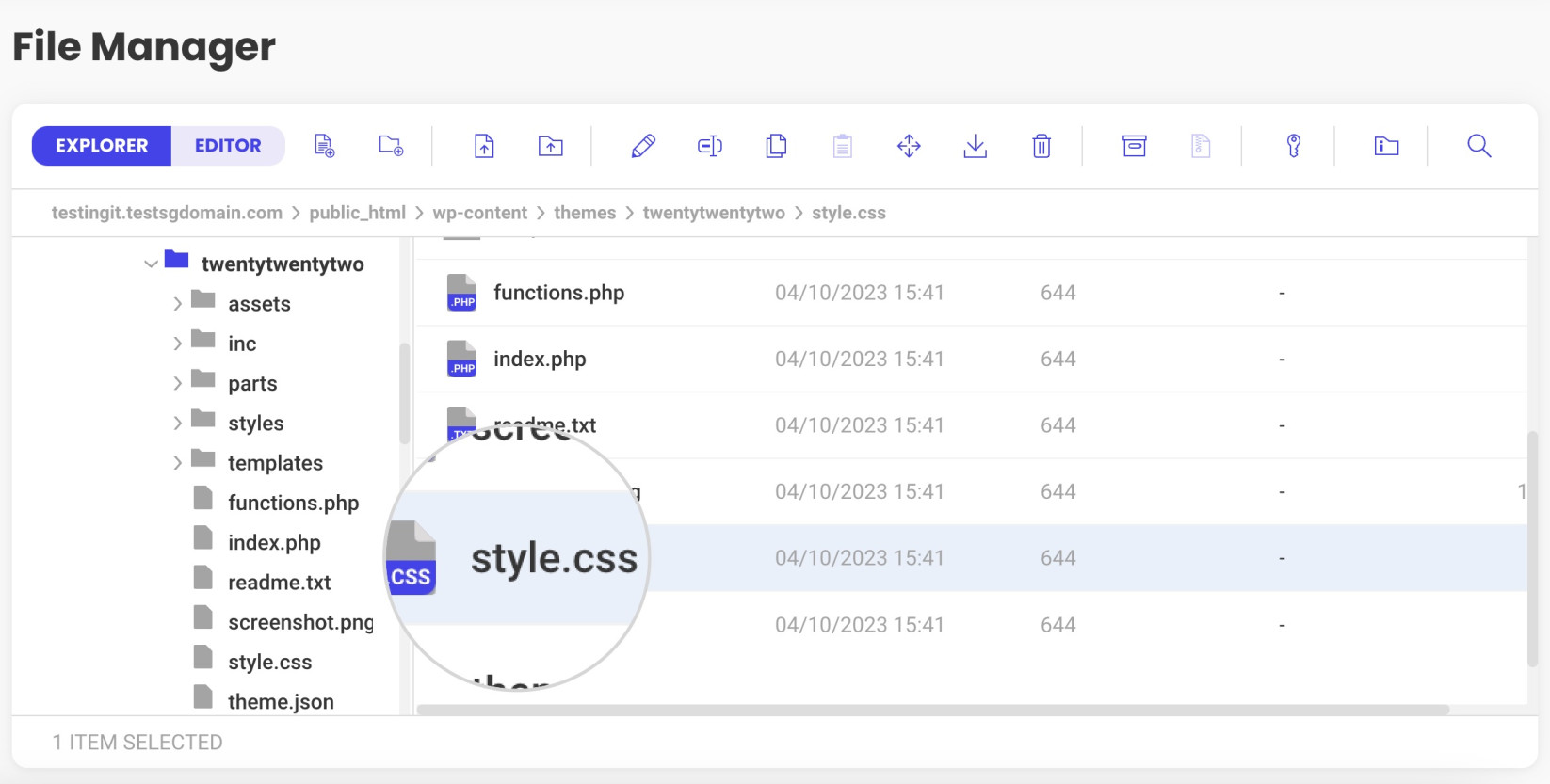1550x784 pixels.
Task: Expand the parts folder
Action: tap(177, 383)
